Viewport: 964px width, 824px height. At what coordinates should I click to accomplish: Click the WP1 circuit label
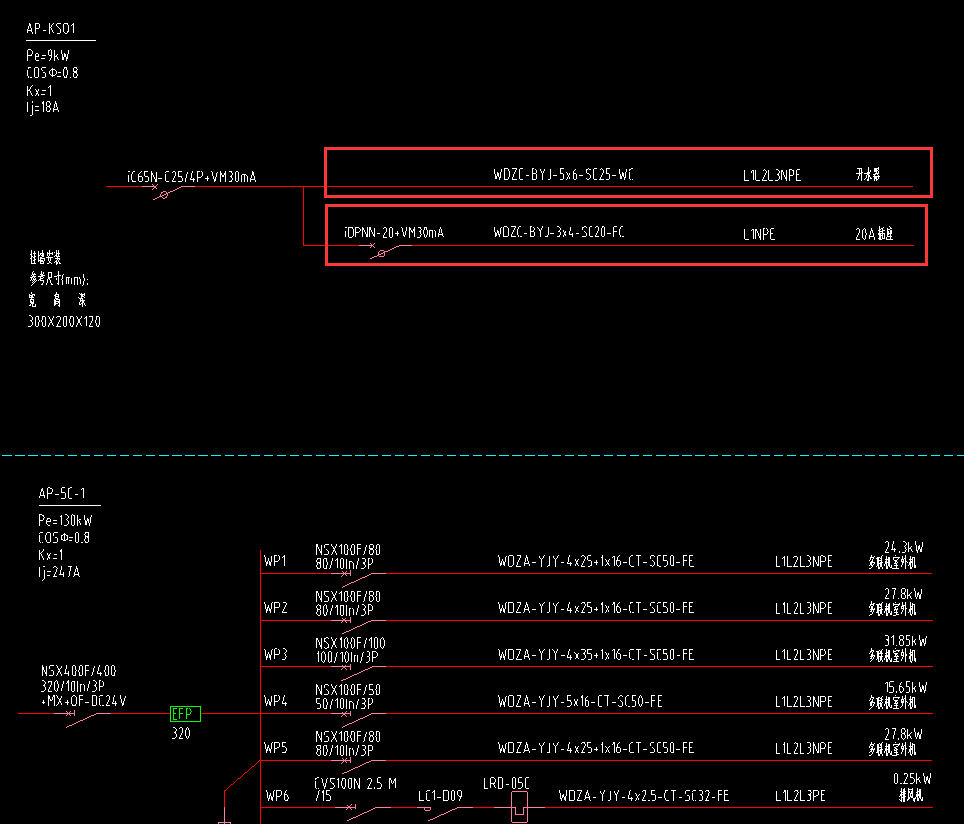point(275,561)
